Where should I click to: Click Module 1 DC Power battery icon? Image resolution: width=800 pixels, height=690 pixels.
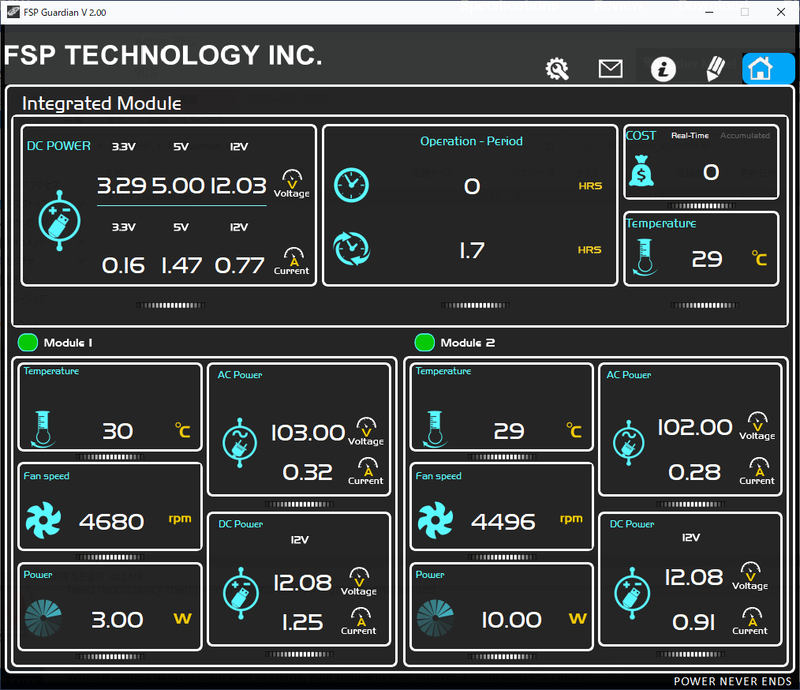[x=241, y=593]
